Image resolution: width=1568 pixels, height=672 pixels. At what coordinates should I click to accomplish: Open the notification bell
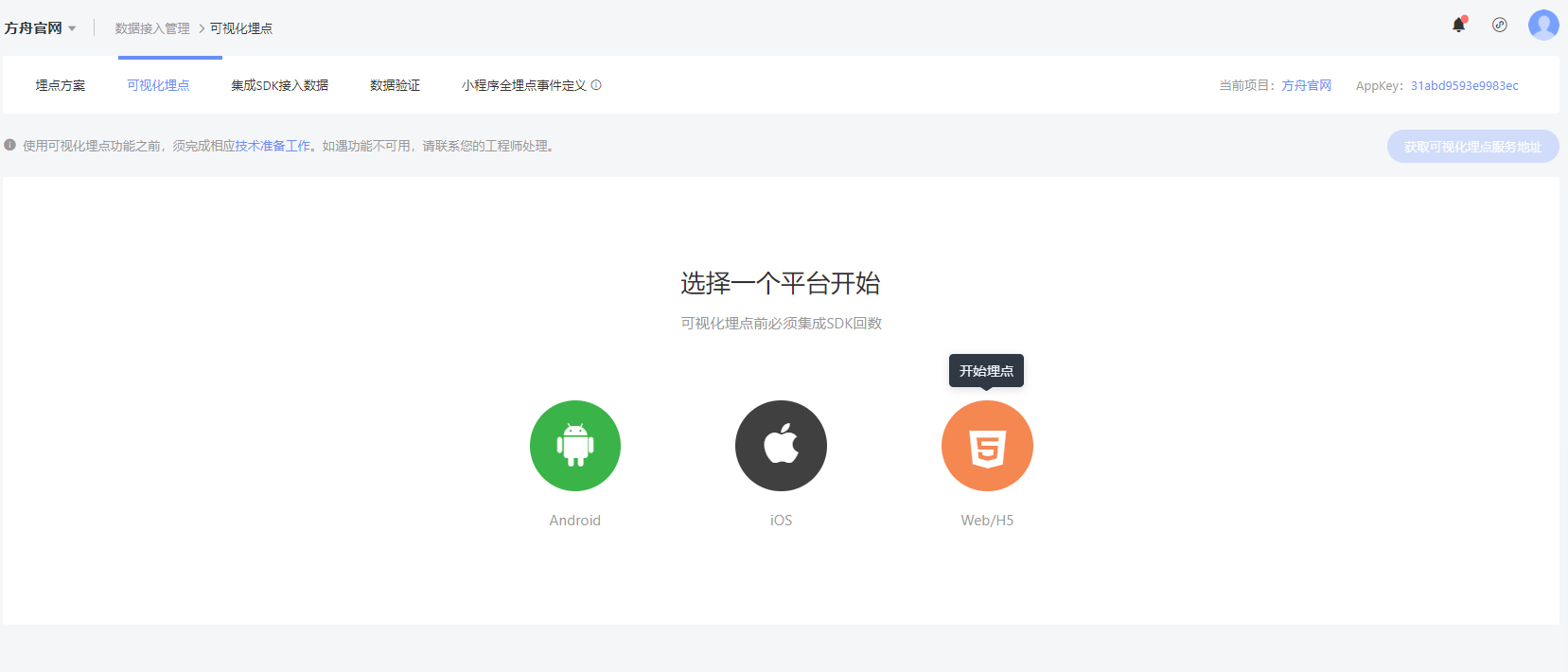pyautogui.click(x=1459, y=26)
